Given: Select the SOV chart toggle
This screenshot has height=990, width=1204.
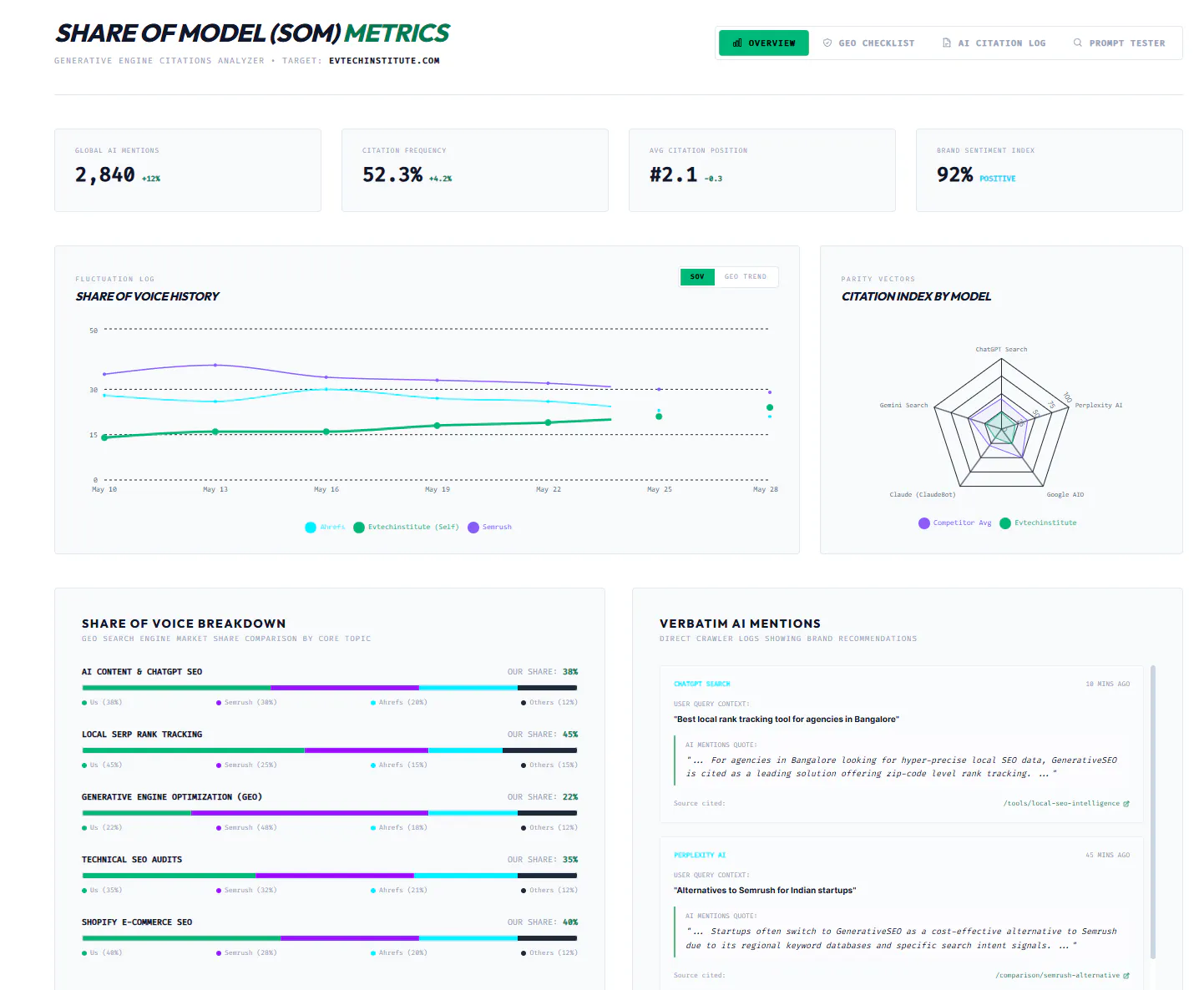Looking at the screenshot, I should 697,276.
